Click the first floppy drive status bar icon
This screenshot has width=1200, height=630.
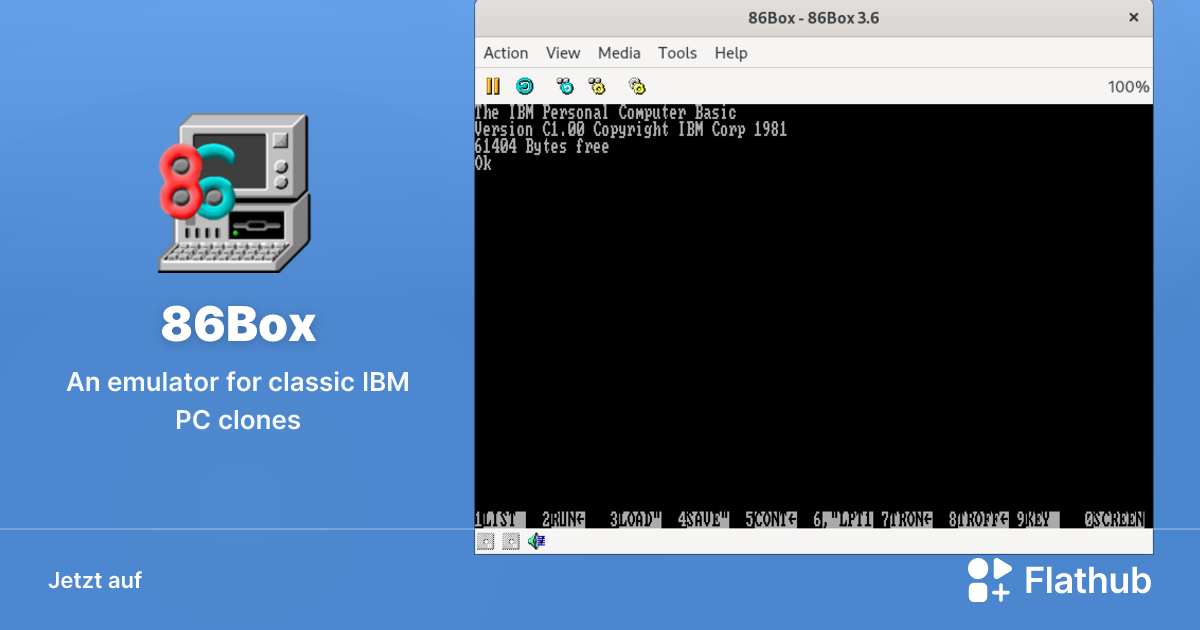click(486, 541)
